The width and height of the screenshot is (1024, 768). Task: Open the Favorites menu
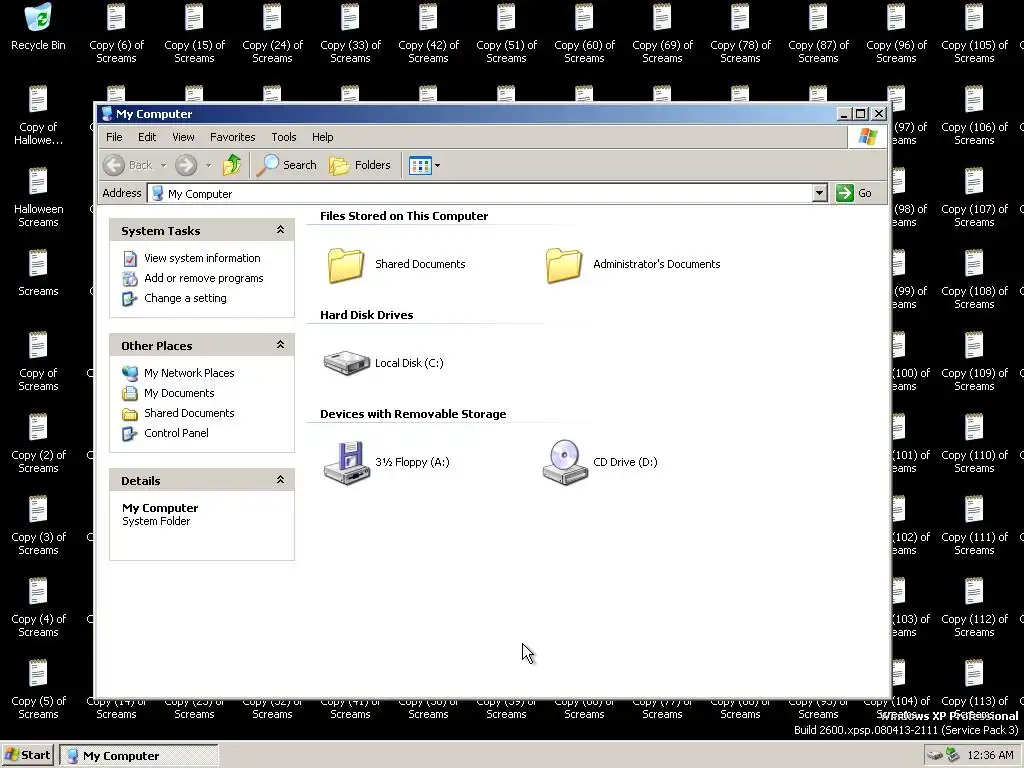coord(232,137)
